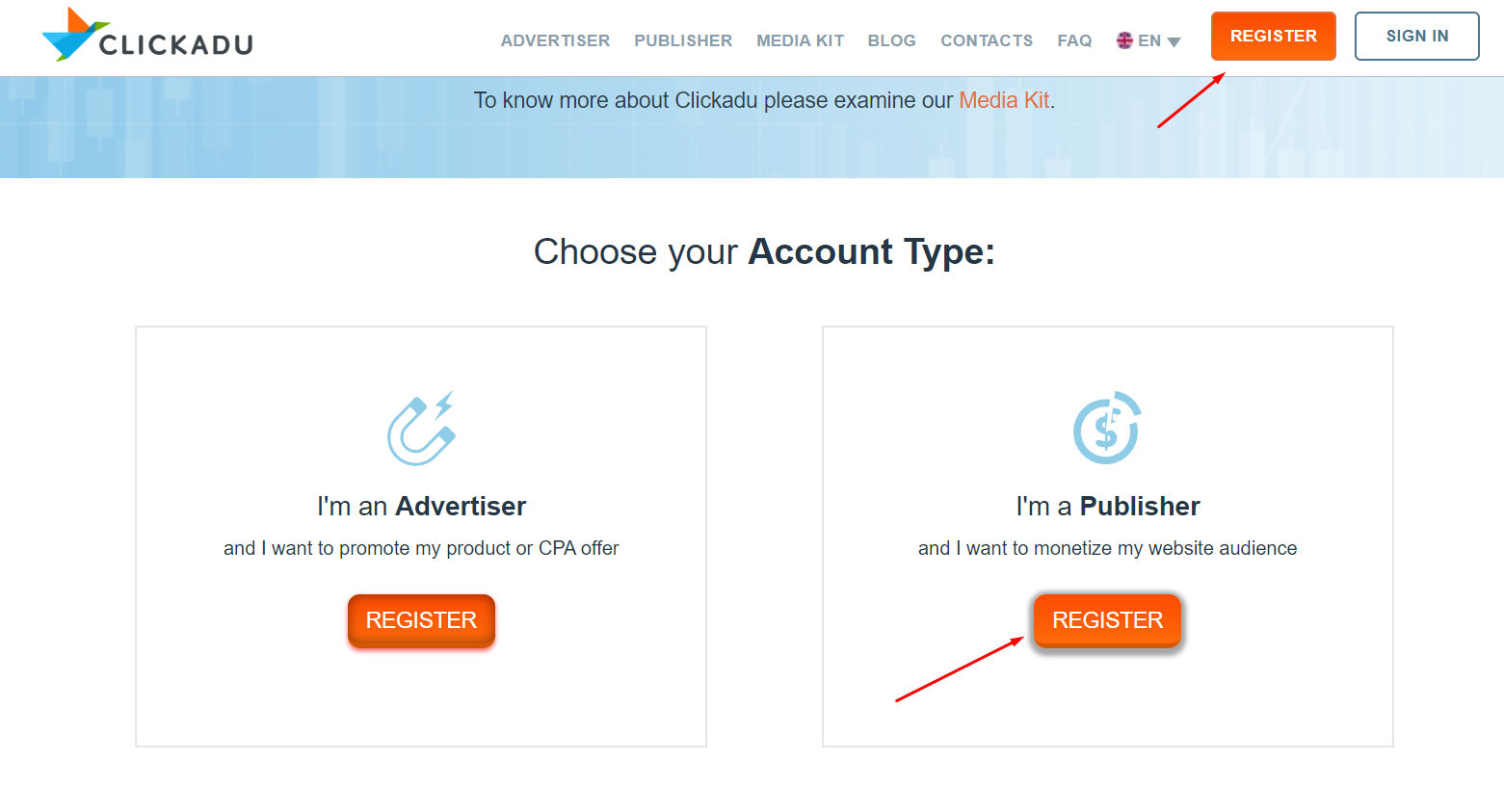This screenshot has height=812, width=1504.
Task: Expand the EN language dropdown arrow
Action: [x=1174, y=41]
